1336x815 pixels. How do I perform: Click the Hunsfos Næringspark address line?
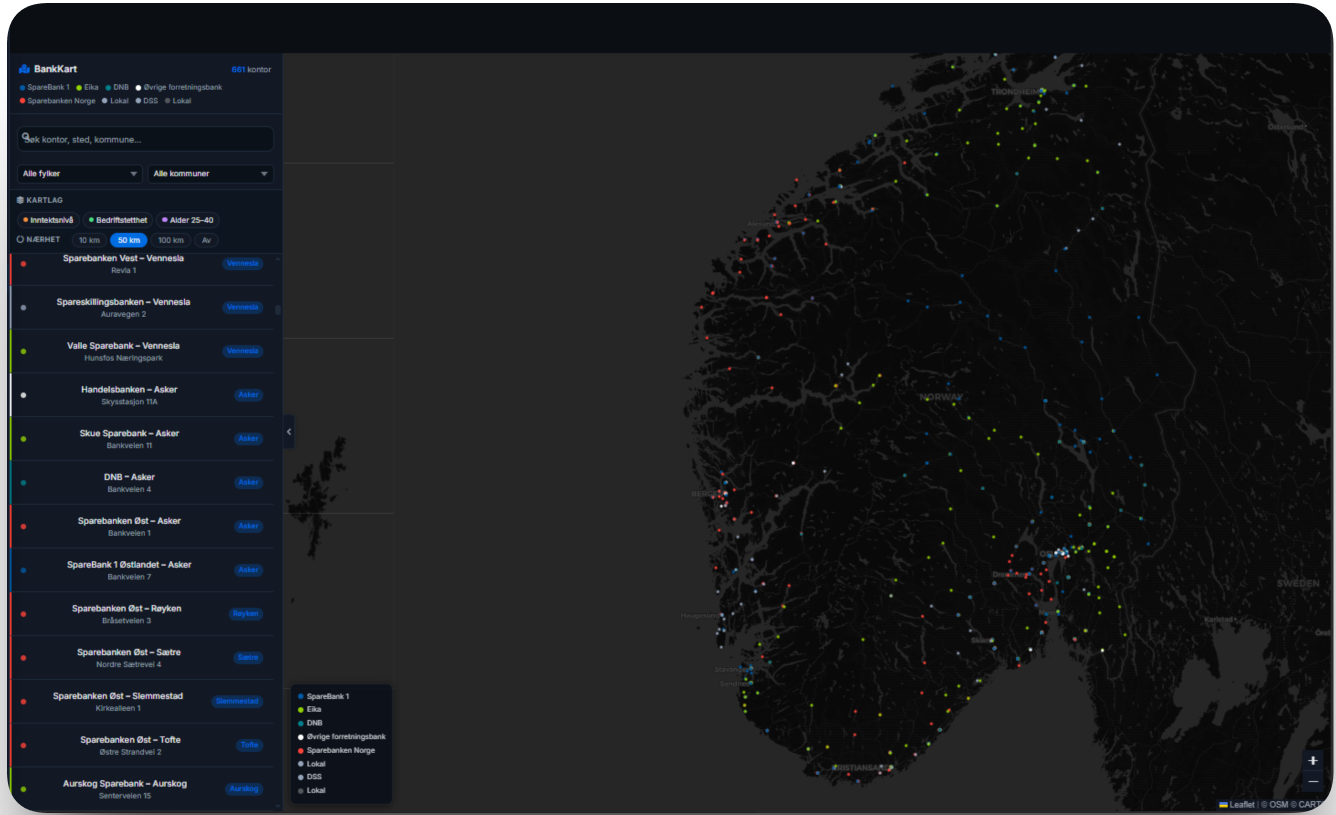(x=123, y=358)
